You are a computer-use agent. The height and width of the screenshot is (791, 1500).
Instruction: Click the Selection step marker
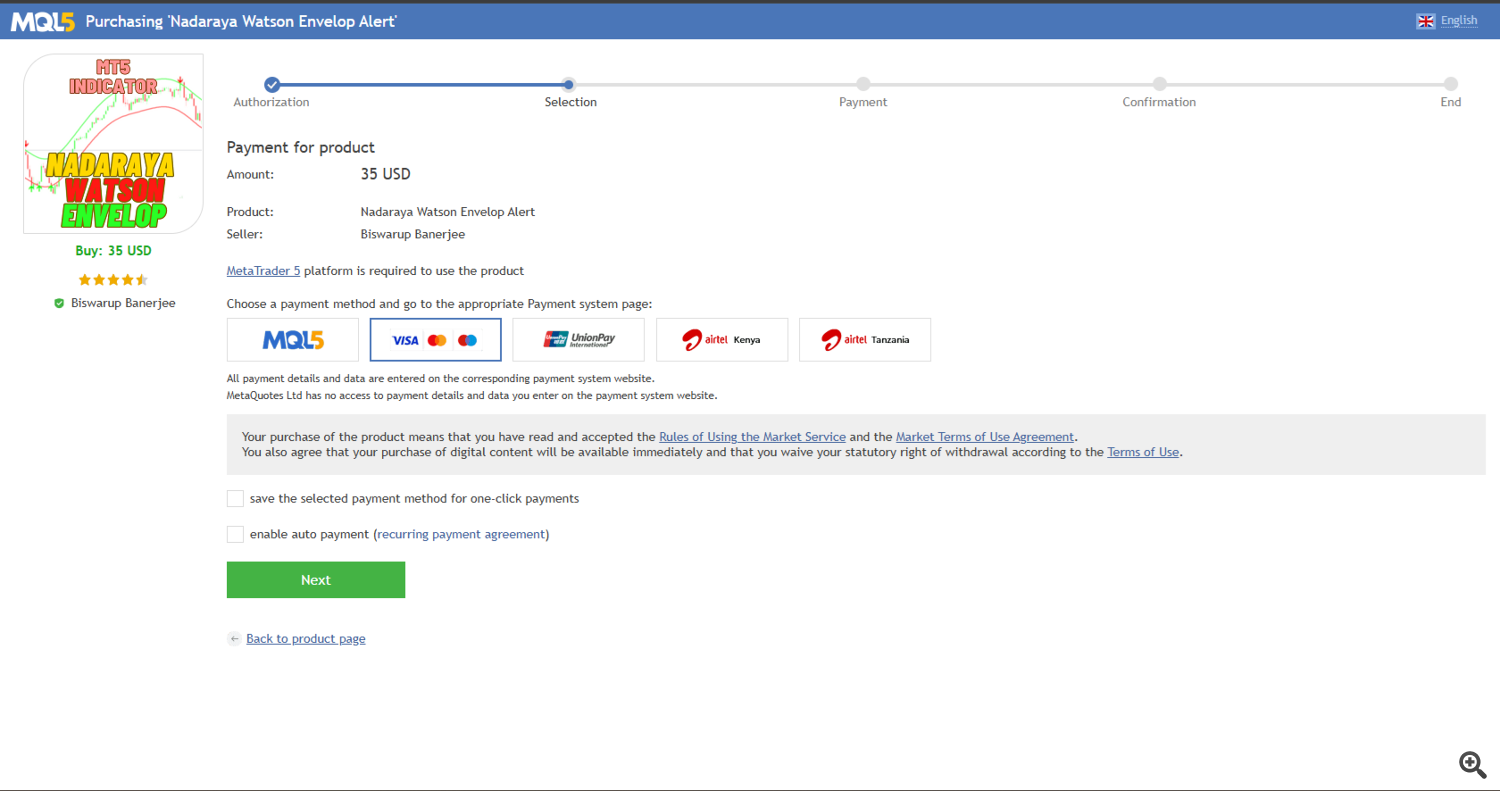pos(568,85)
